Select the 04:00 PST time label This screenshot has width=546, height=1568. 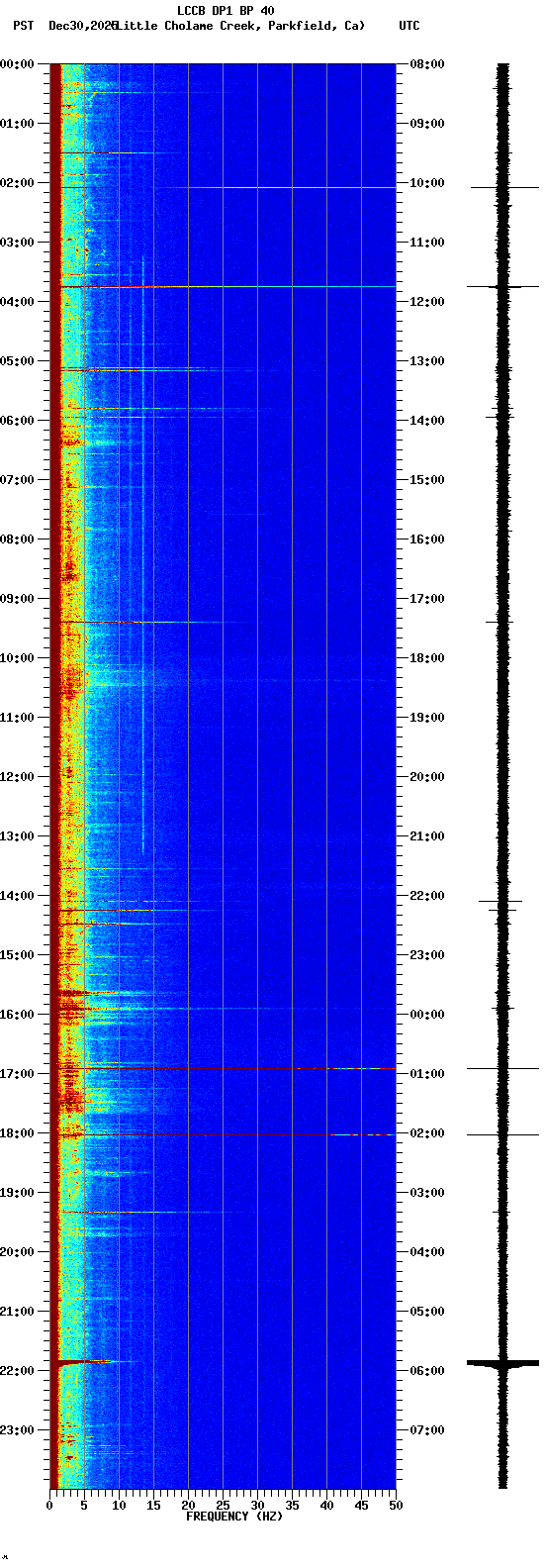pos(17,302)
